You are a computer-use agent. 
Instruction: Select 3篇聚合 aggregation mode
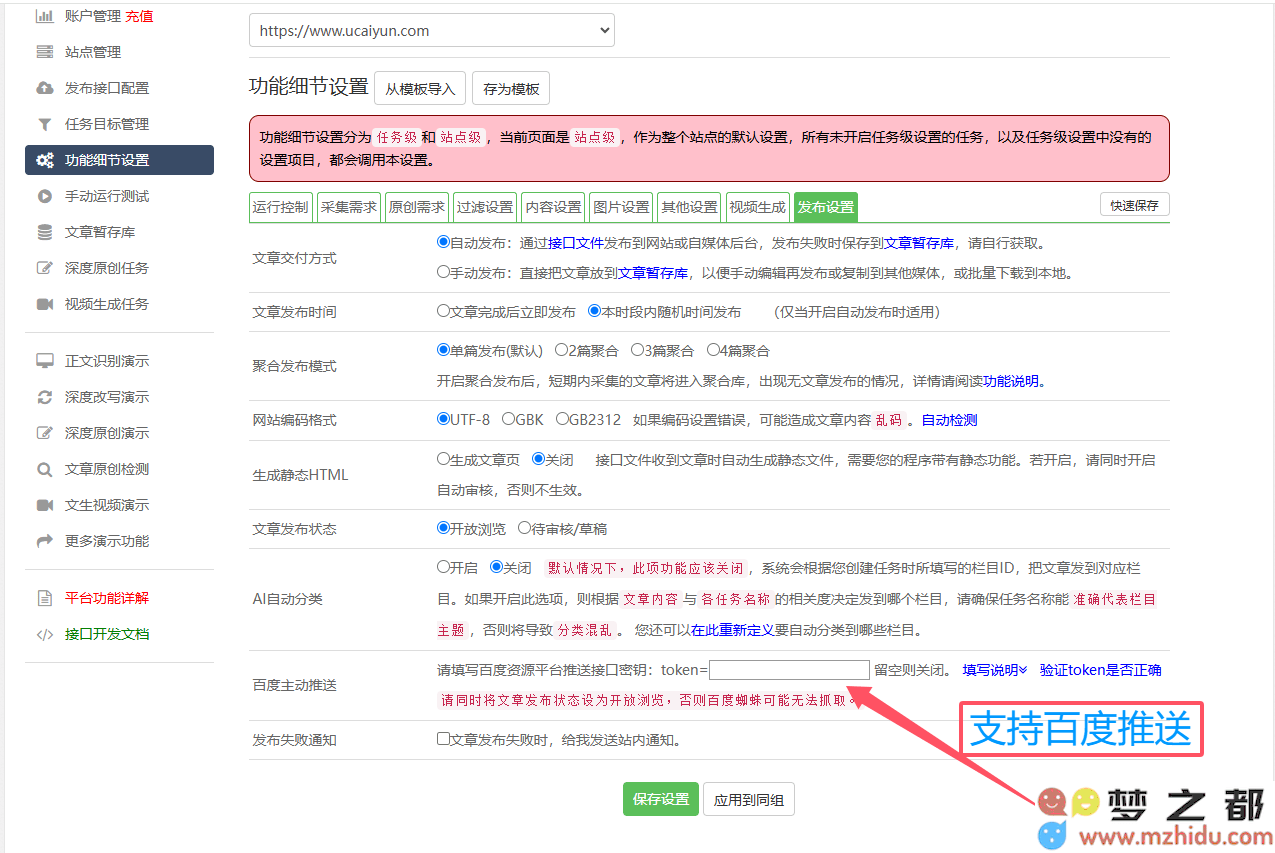(x=636, y=350)
